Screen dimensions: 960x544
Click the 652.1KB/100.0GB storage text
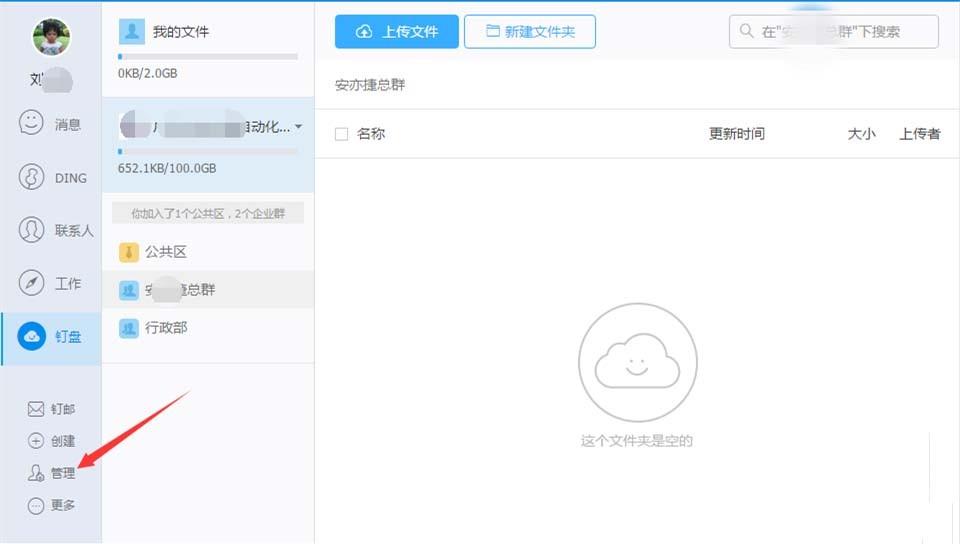point(167,168)
